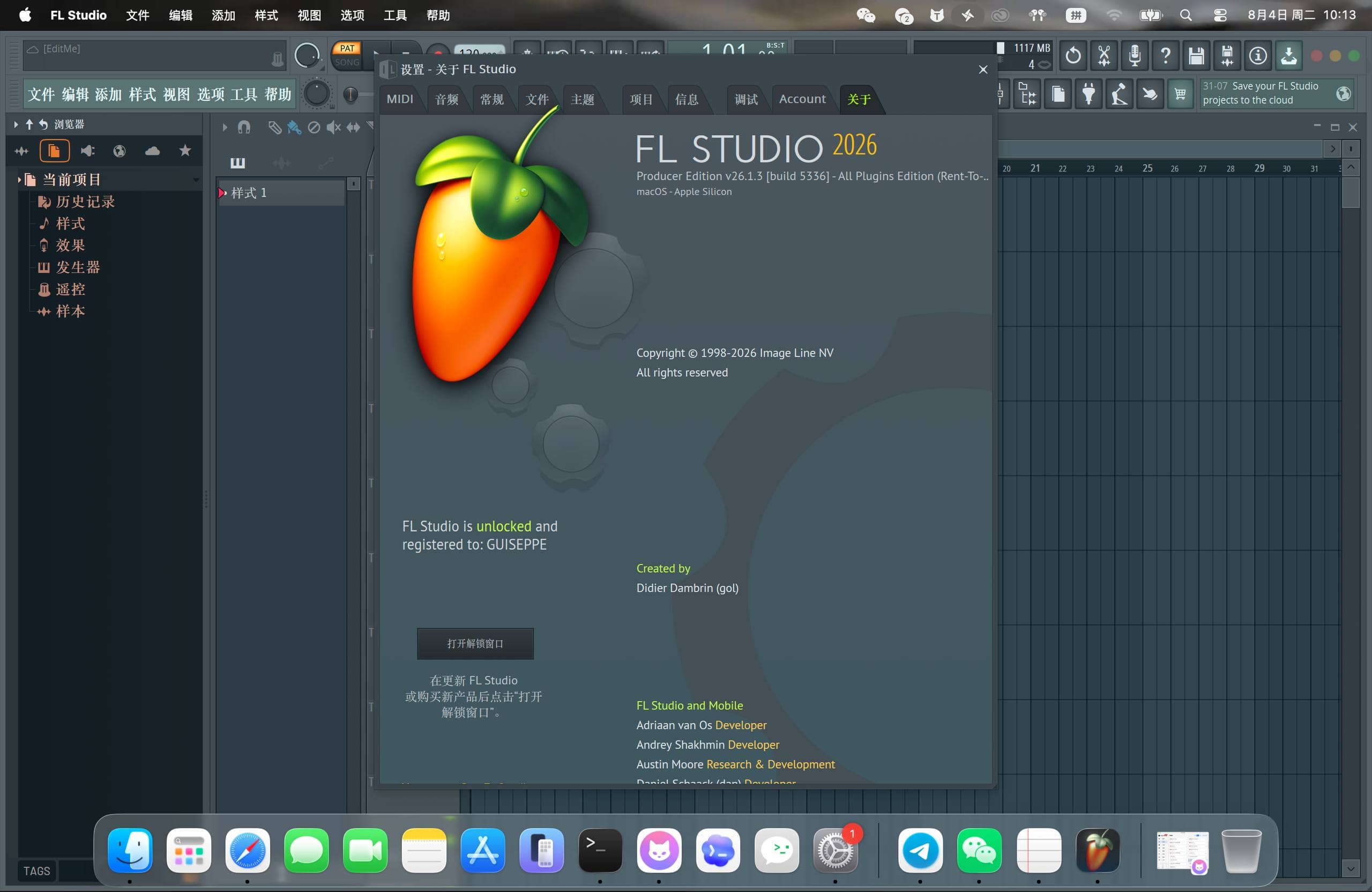
Task: Select the 样式 1 pattern row
Action: [x=281, y=192]
